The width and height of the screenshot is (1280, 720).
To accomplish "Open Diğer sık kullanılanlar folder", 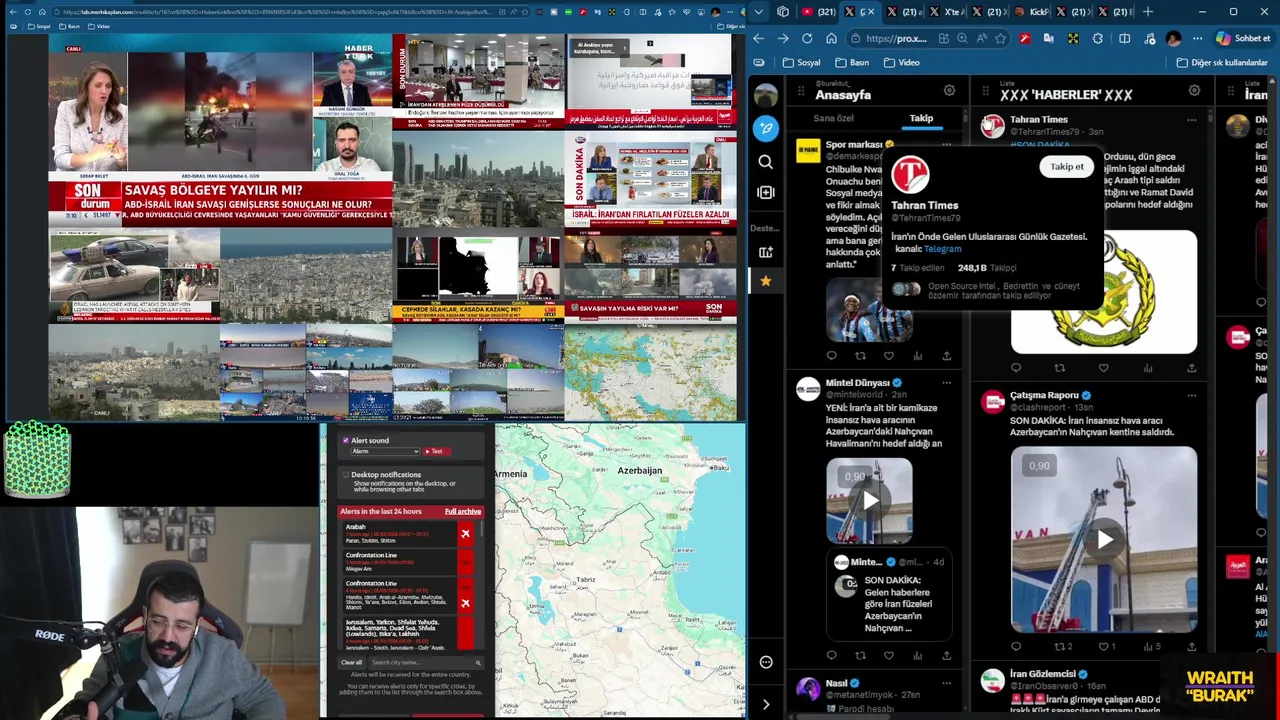I will coord(1222,62).
